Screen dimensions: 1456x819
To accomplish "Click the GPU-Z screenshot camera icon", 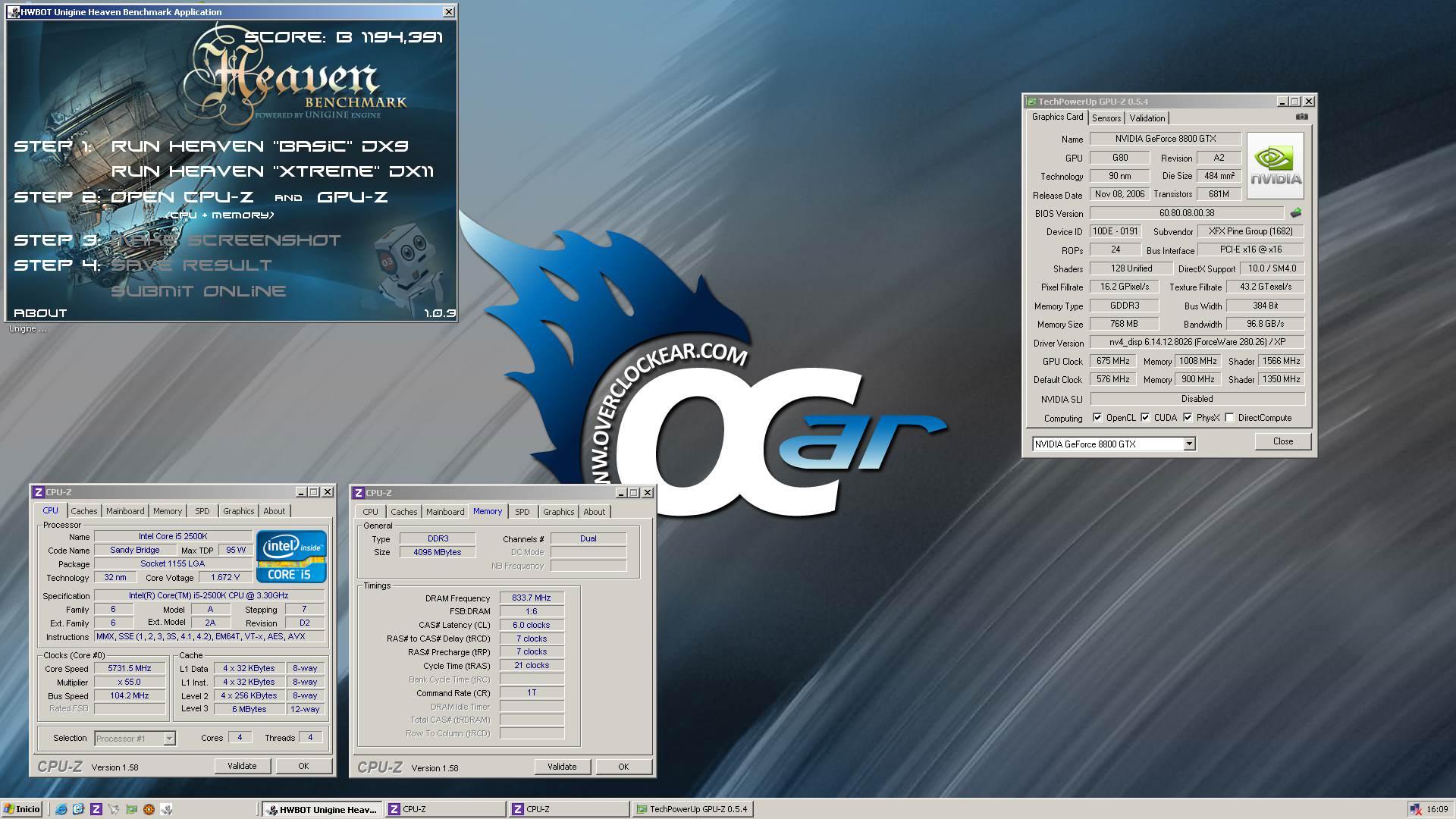I will click(1301, 117).
